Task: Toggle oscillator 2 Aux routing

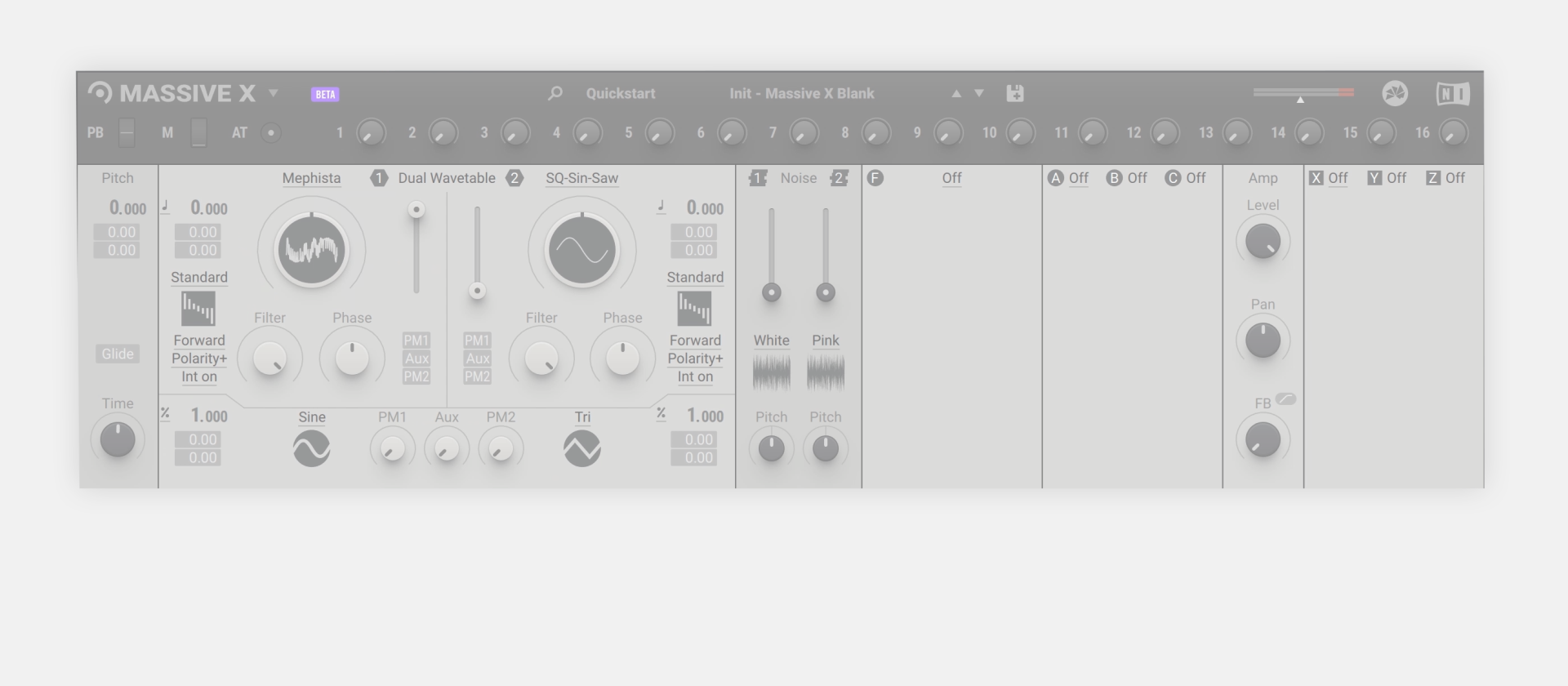Action: (x=477, y=359)
